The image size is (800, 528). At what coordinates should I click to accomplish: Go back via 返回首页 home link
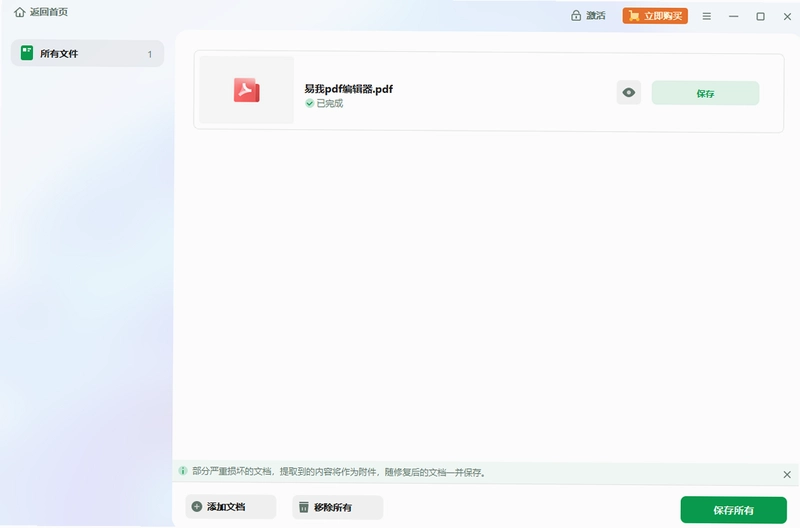(41, 12)
